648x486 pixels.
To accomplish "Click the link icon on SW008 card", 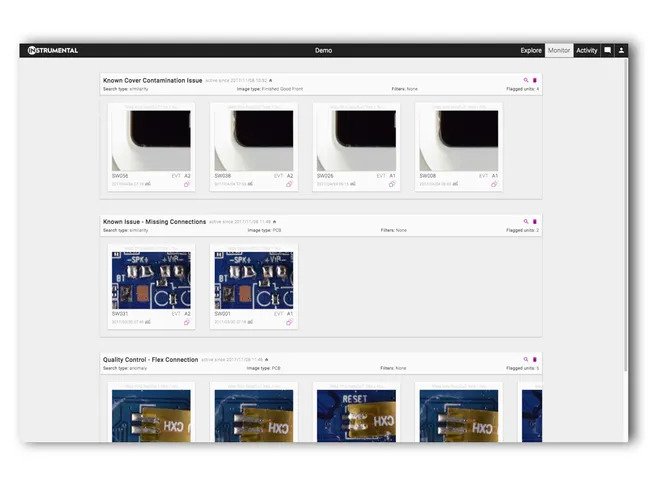I will (x=494, y=184).
